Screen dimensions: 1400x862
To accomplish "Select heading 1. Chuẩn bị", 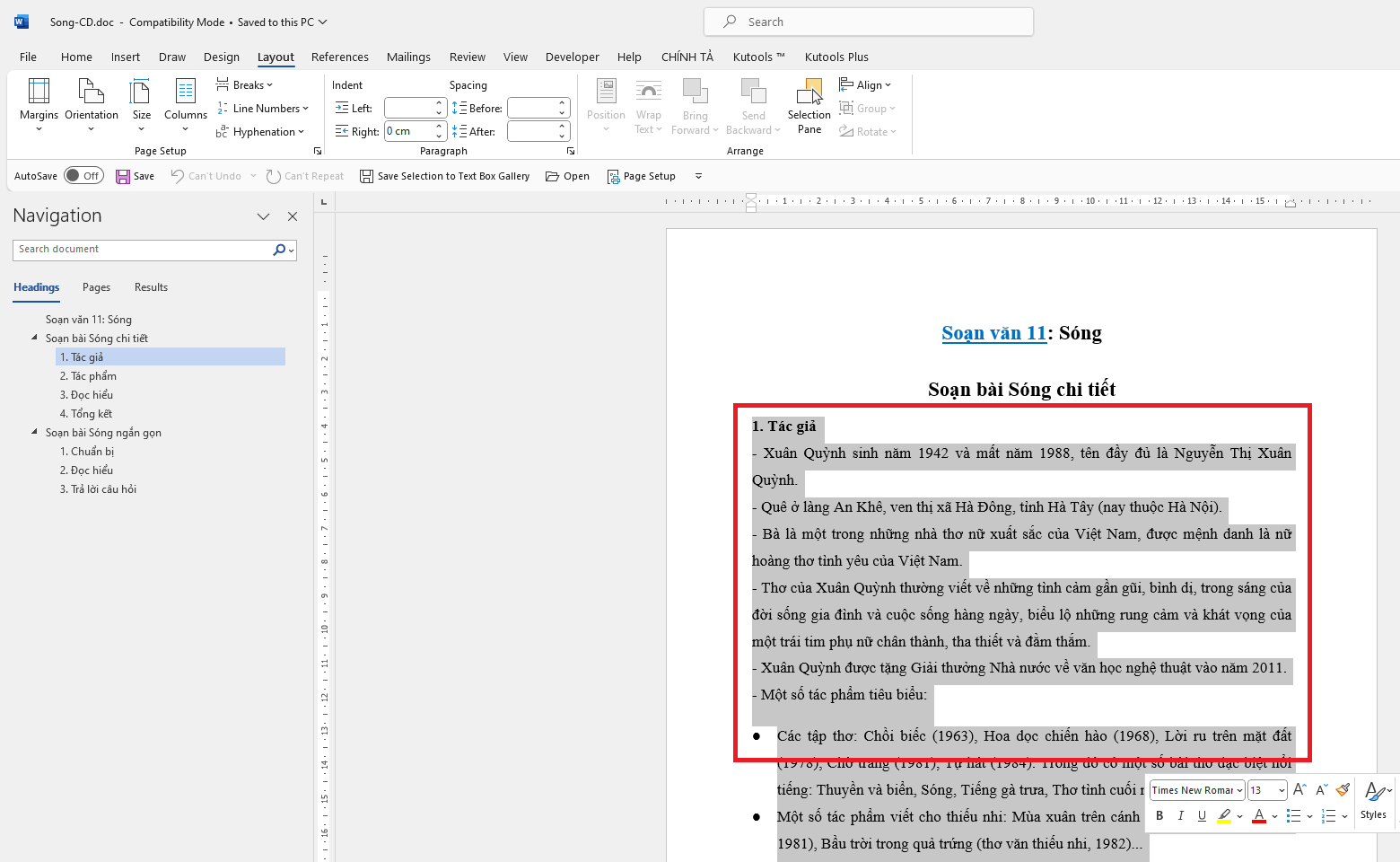I will tap(87, 452).
